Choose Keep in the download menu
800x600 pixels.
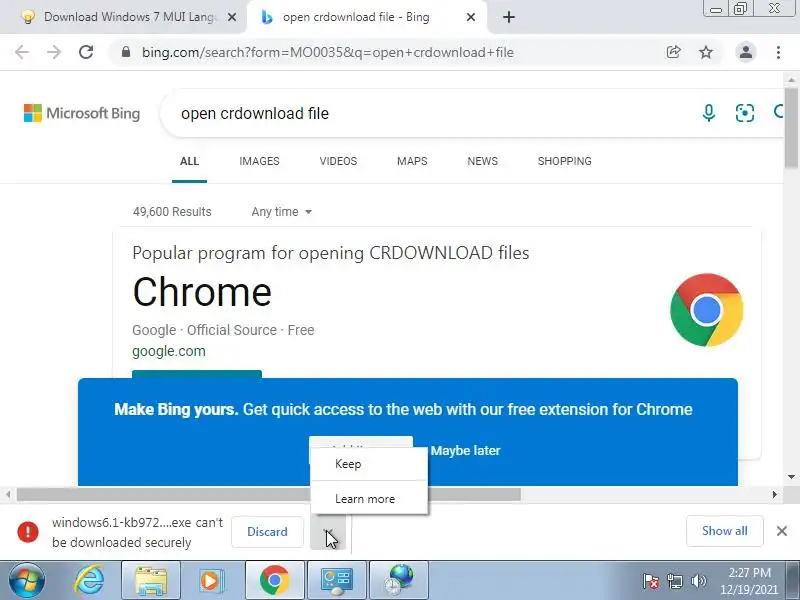(369, 464)
